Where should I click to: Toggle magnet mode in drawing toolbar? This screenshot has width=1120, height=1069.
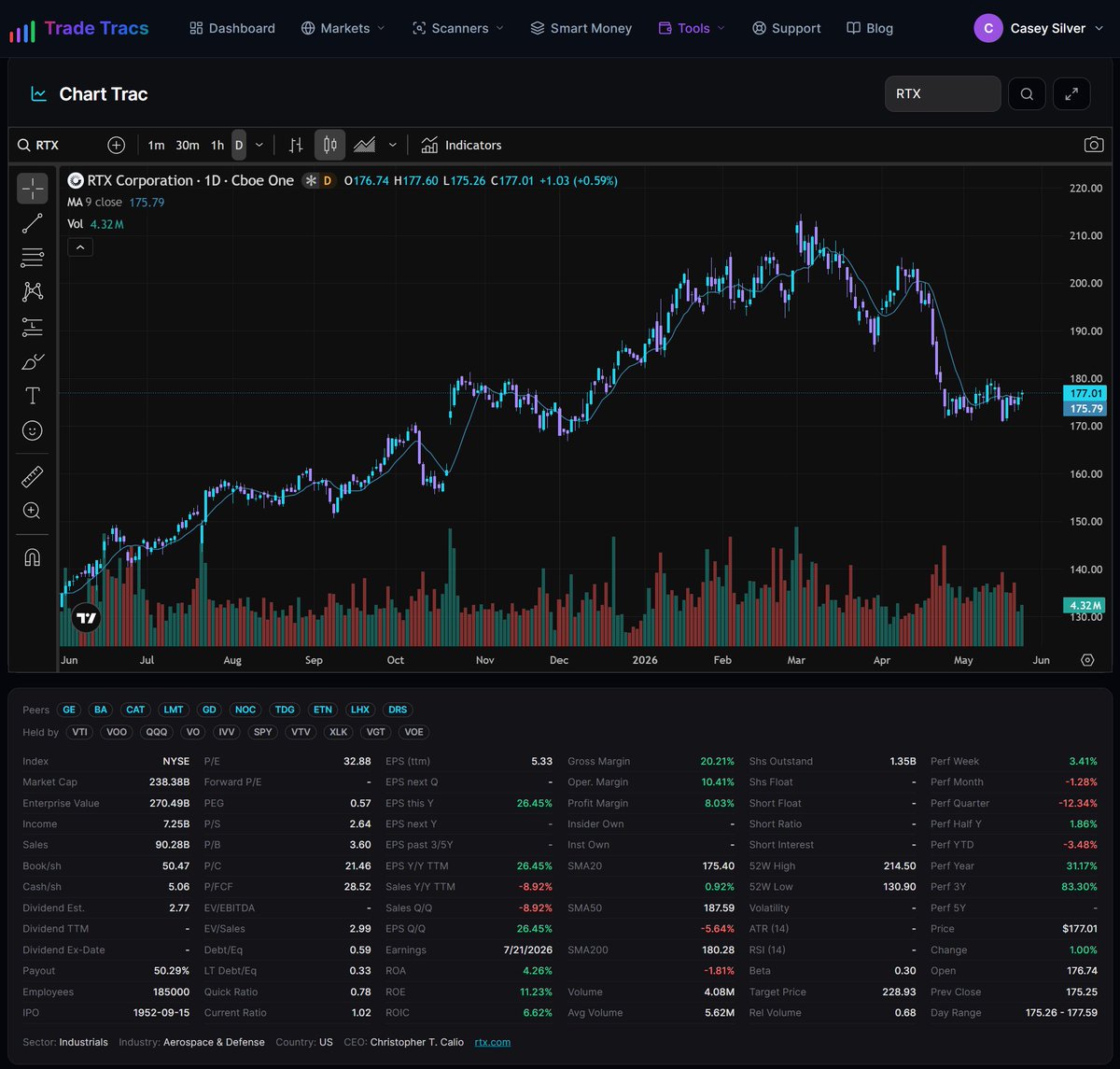pos(33,558)
